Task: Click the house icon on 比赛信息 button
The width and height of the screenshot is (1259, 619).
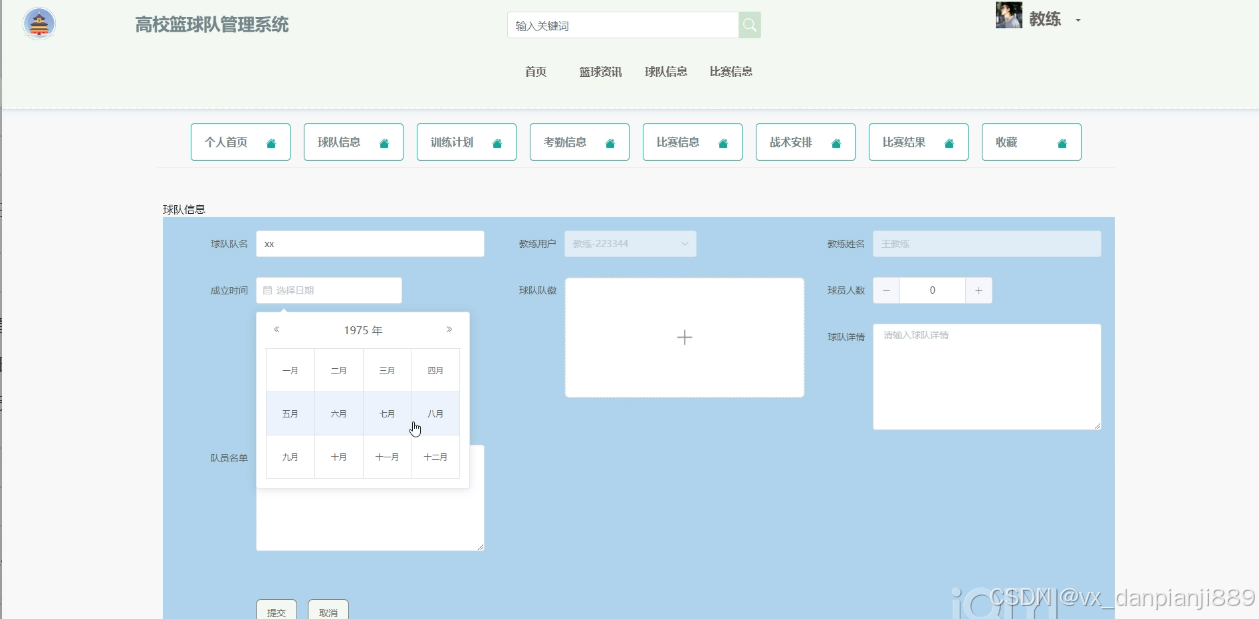Action: click(723, 143)
